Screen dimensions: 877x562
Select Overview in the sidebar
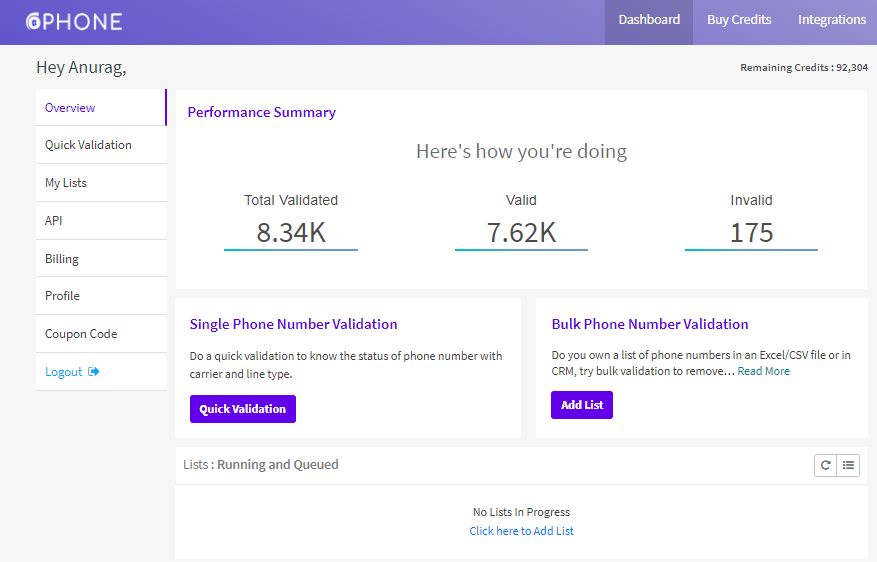click(70, 108)
